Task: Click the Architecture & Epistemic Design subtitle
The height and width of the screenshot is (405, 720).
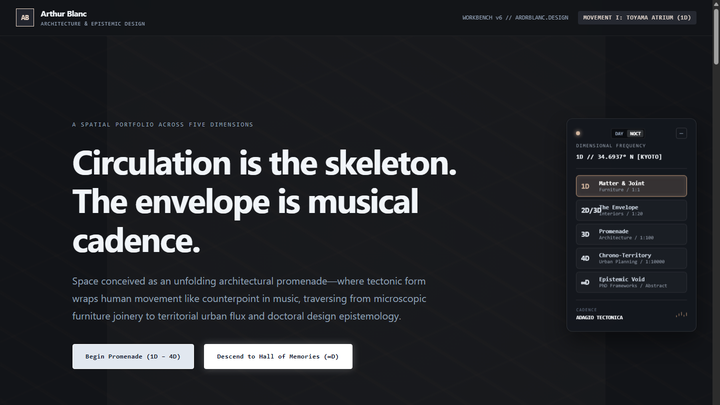Action: tap(93, 23)
